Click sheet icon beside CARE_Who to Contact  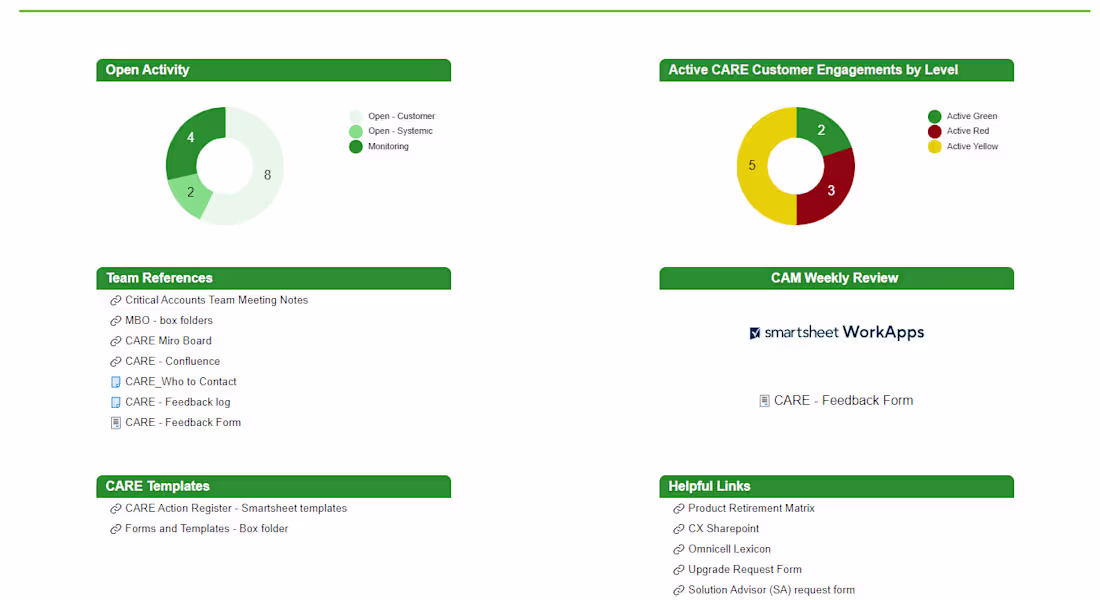tap(116, 382)
